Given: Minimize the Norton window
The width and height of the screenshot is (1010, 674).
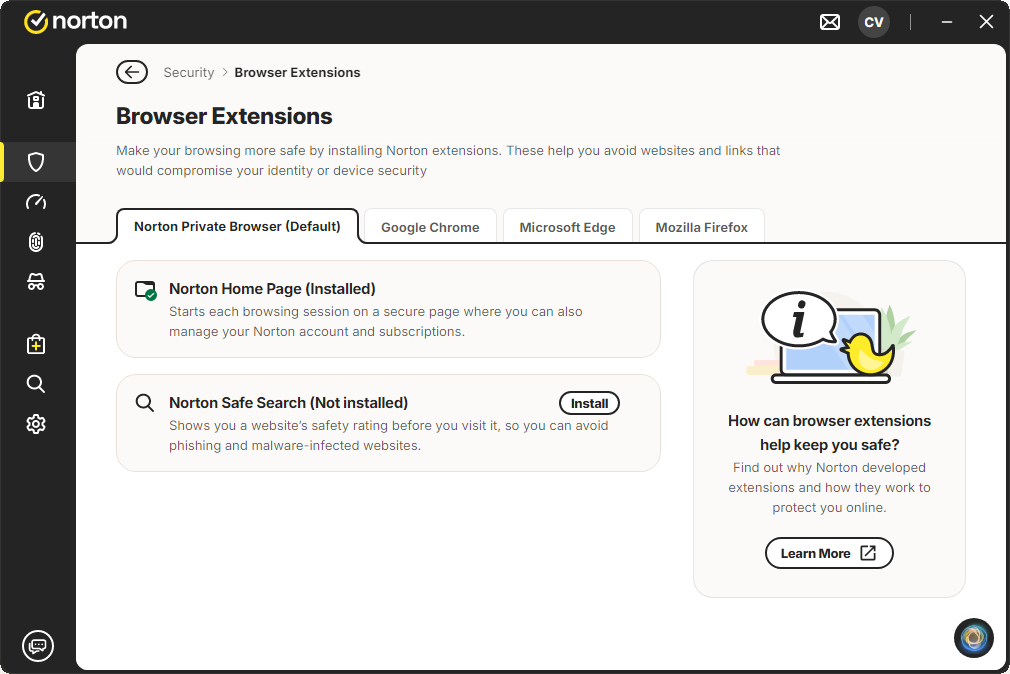Looking at the screenshot, I should [947, 22].
